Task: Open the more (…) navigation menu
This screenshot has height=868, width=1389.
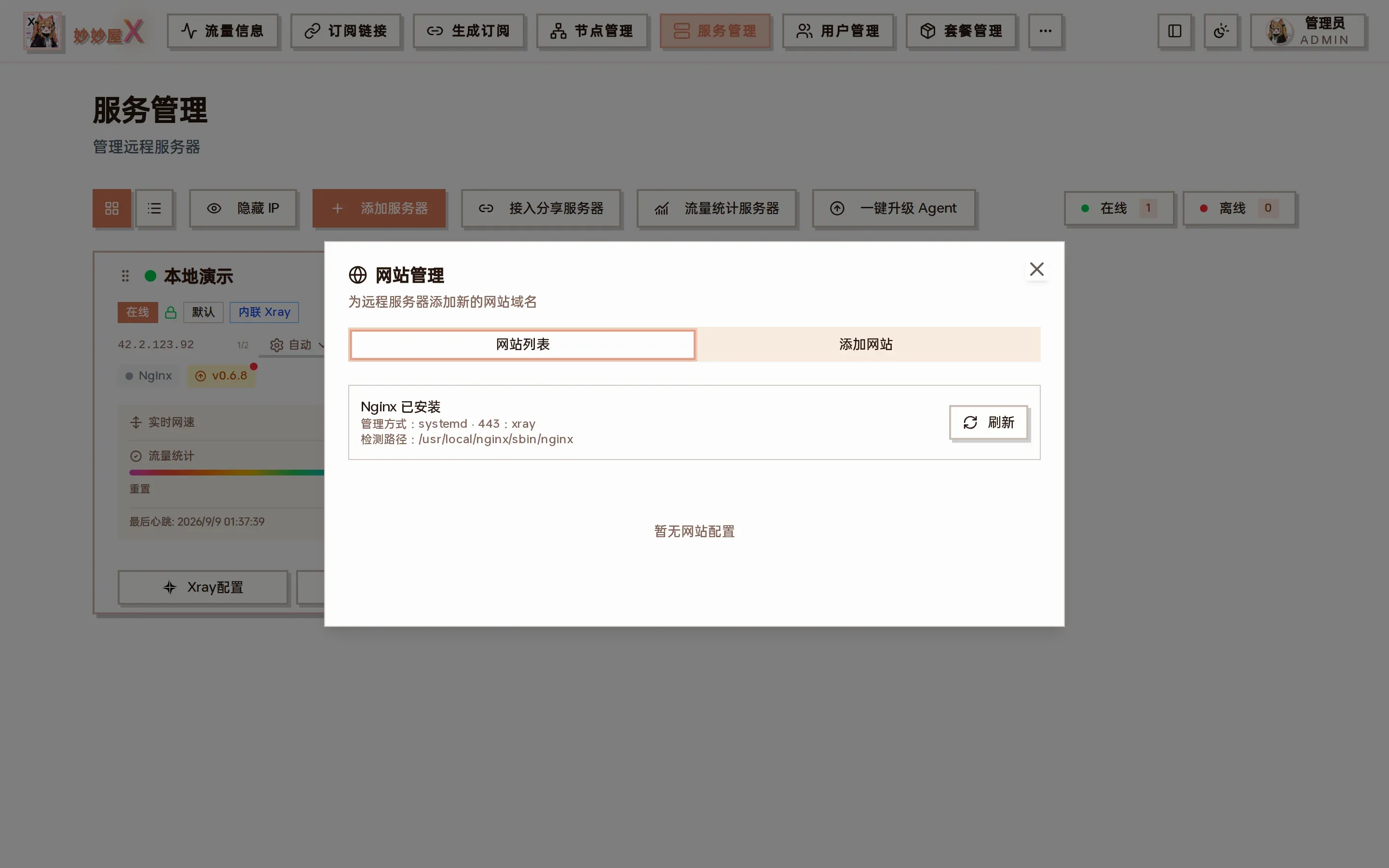Action: (x=1045, y=31)
